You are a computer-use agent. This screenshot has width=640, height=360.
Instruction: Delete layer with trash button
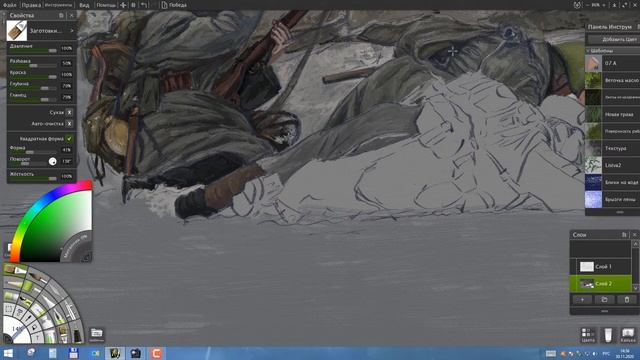pos(627,300)
